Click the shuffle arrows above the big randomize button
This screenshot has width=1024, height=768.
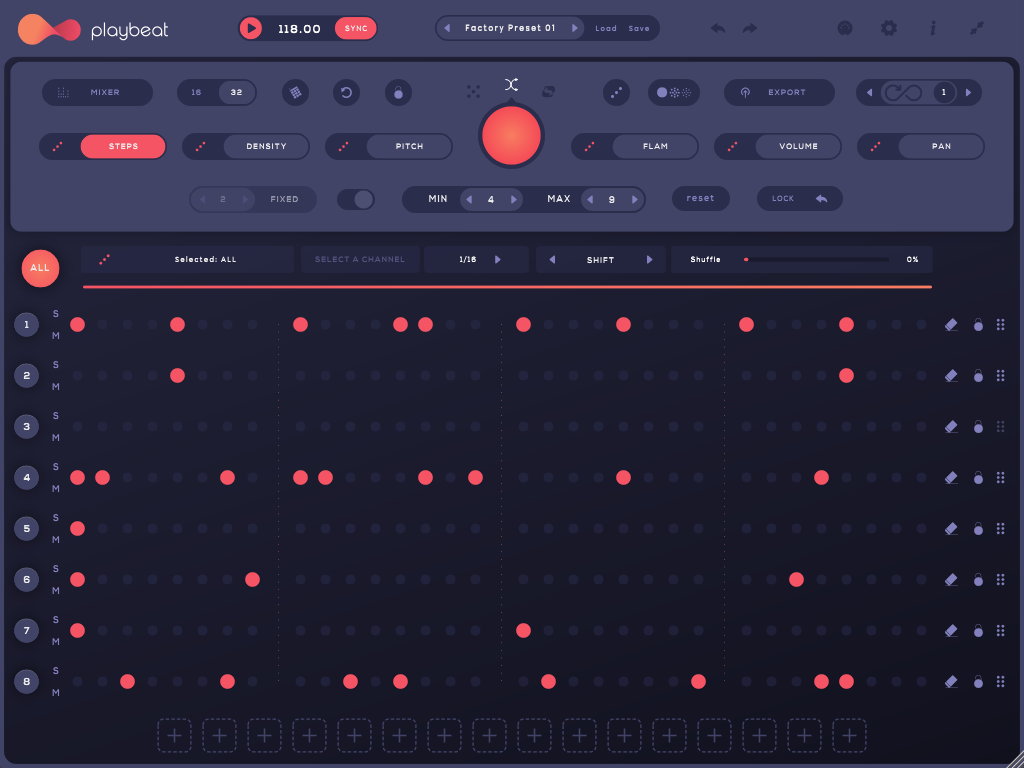tap(511, 85)
